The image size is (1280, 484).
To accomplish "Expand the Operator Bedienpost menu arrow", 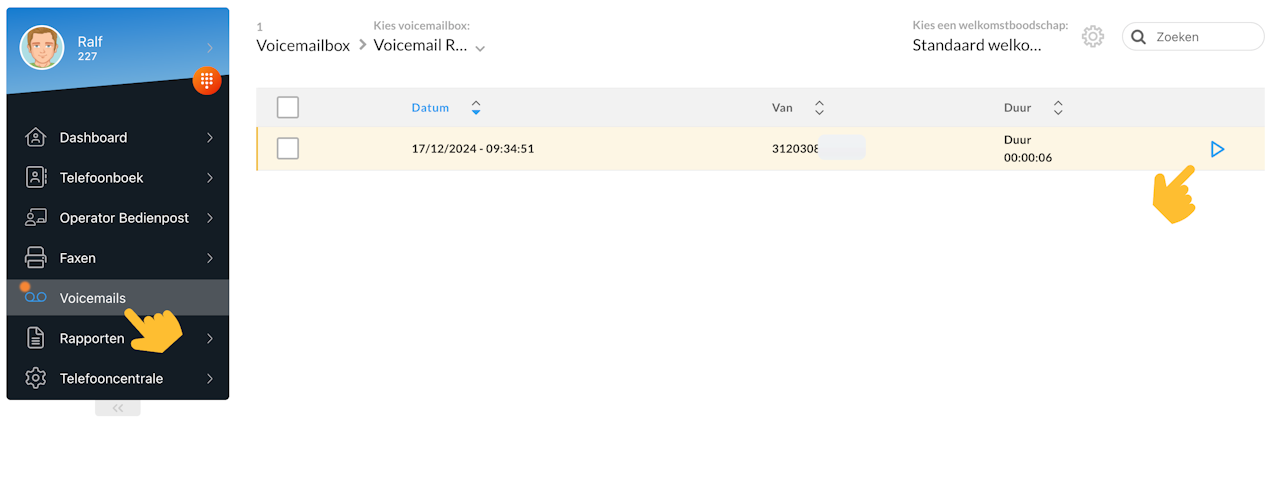I will (x=210, y=218).
